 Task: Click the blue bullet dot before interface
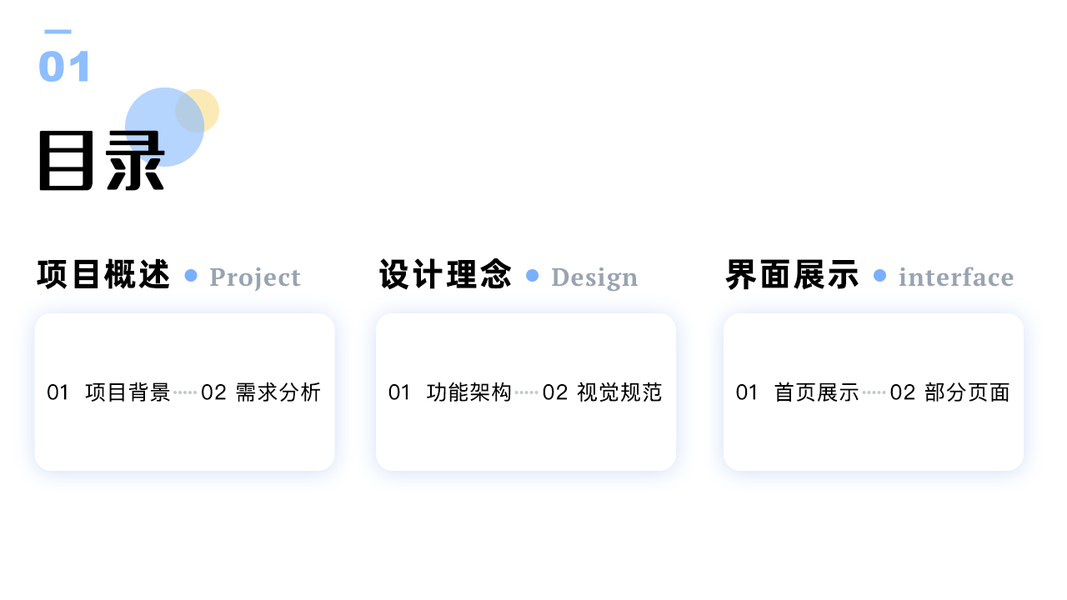(x=880, y=275)
